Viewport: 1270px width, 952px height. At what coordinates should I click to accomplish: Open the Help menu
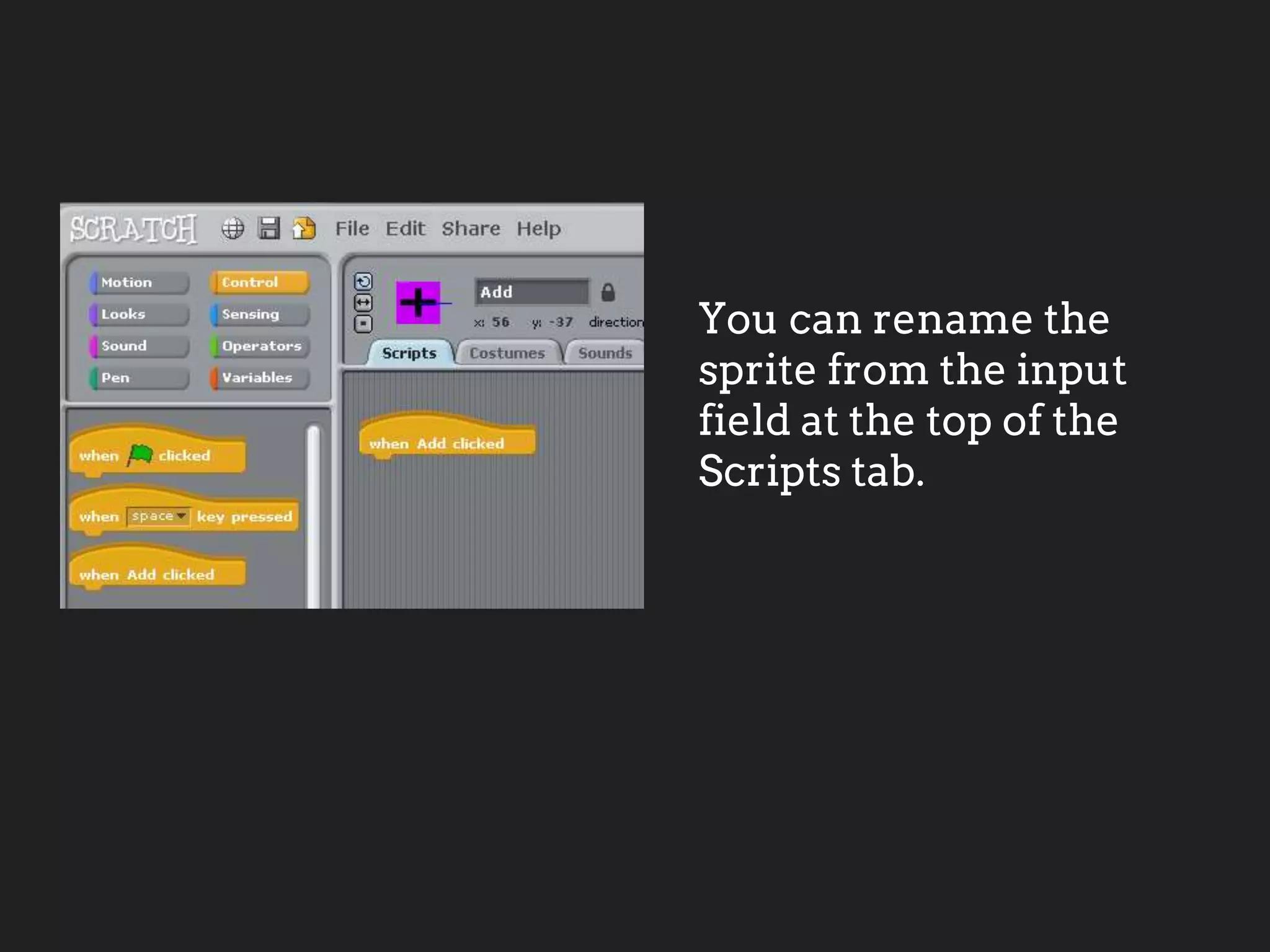[x=538, y=229]
